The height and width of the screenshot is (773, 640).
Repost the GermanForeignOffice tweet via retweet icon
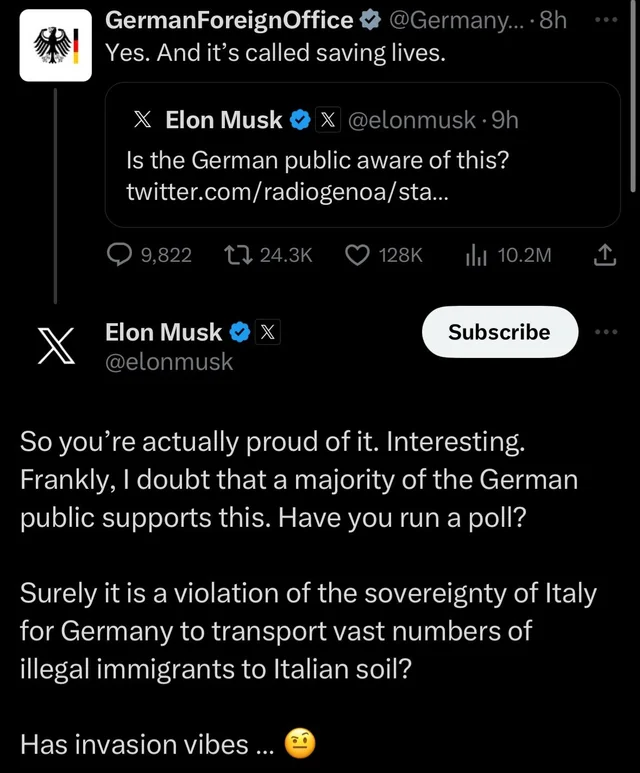point(239,255)
